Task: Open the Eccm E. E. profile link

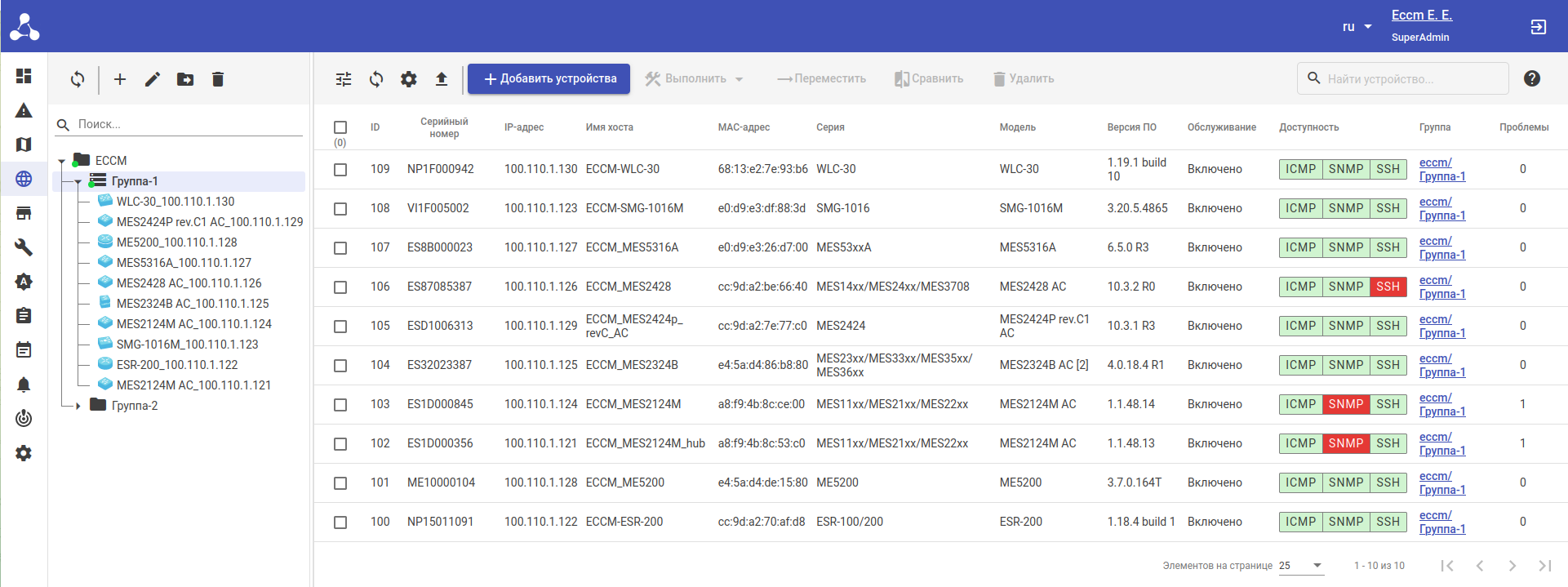Action: pos(1421,16)
